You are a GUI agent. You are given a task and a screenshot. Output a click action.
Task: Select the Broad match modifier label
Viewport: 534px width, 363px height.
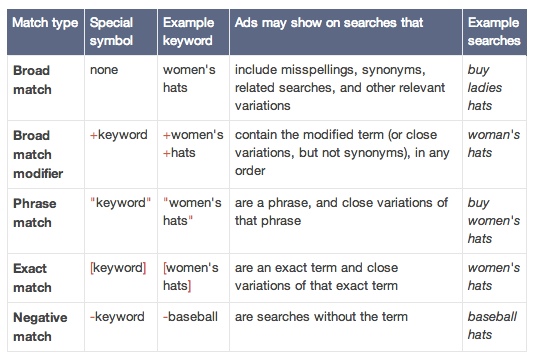click(x=38, y=155)
